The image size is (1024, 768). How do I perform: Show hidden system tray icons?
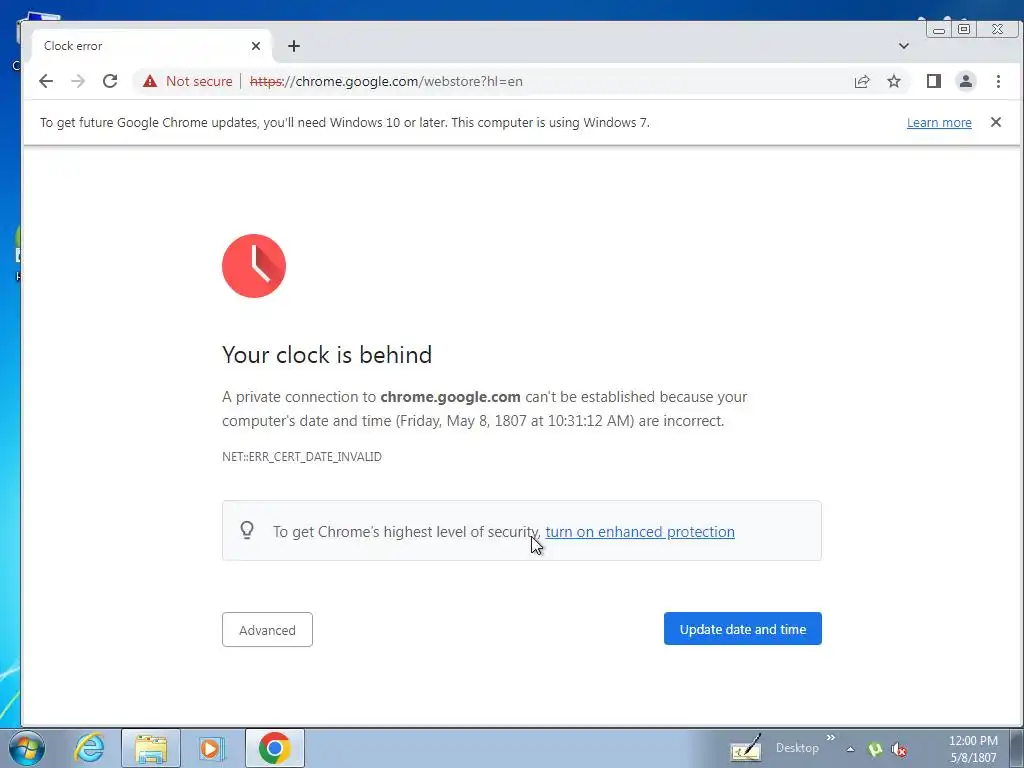click(850, 749)
